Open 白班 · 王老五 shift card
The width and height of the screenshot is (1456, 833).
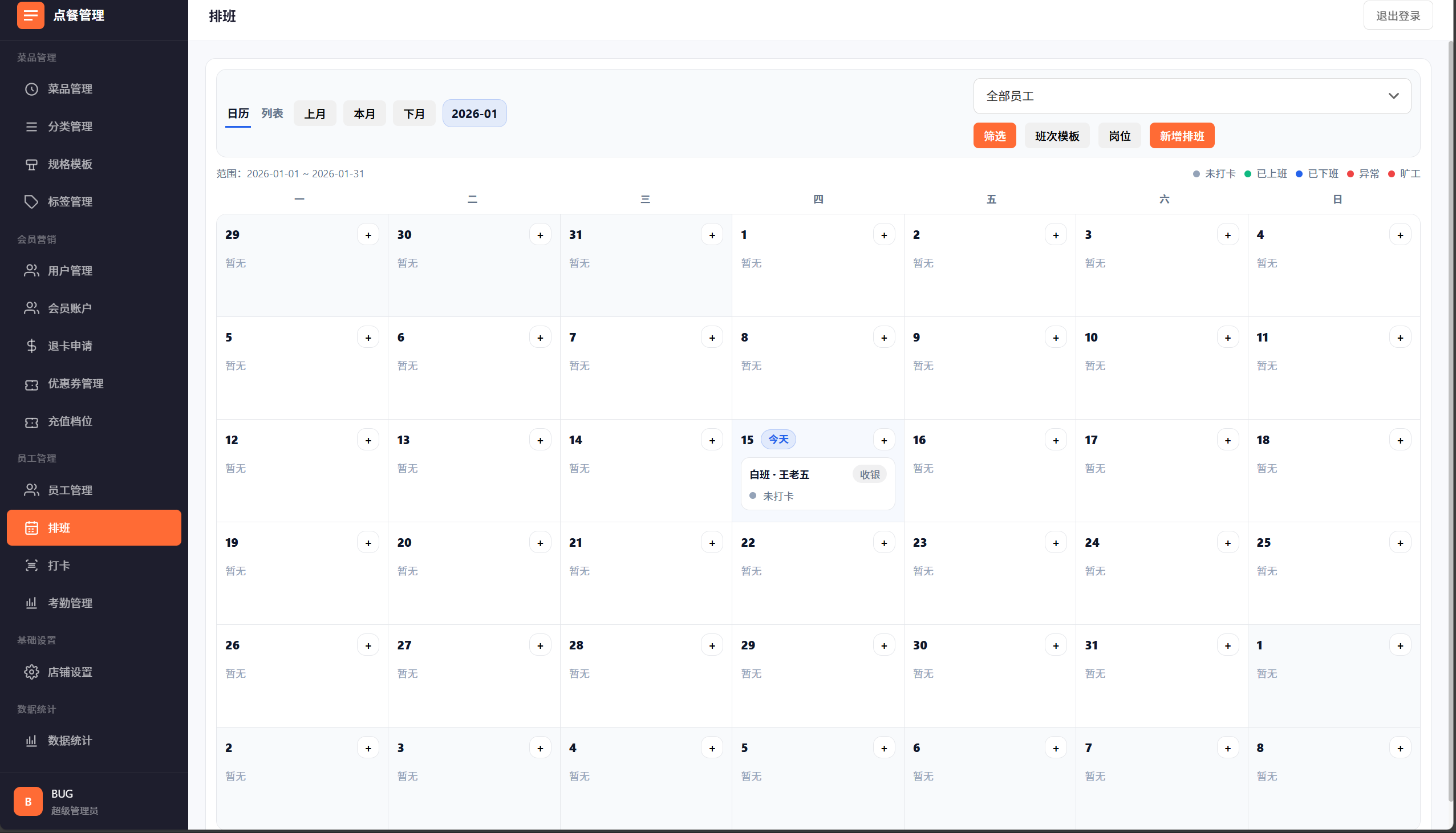click(x=817, y=484)
